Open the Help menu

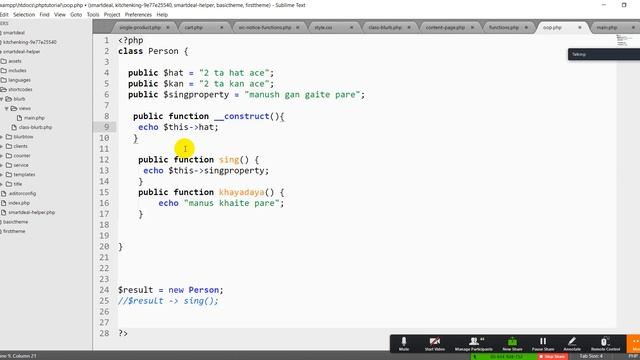coord(162,15)
